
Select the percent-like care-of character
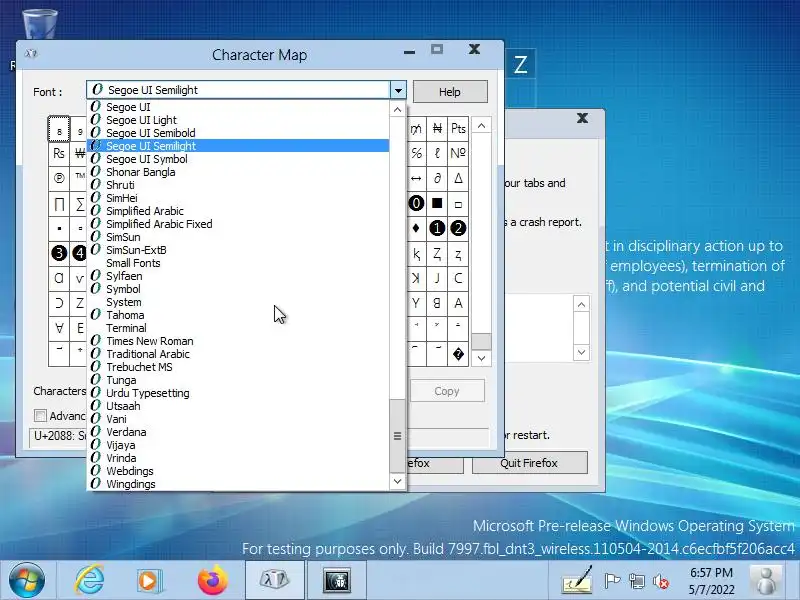click(x=416, y=153)
